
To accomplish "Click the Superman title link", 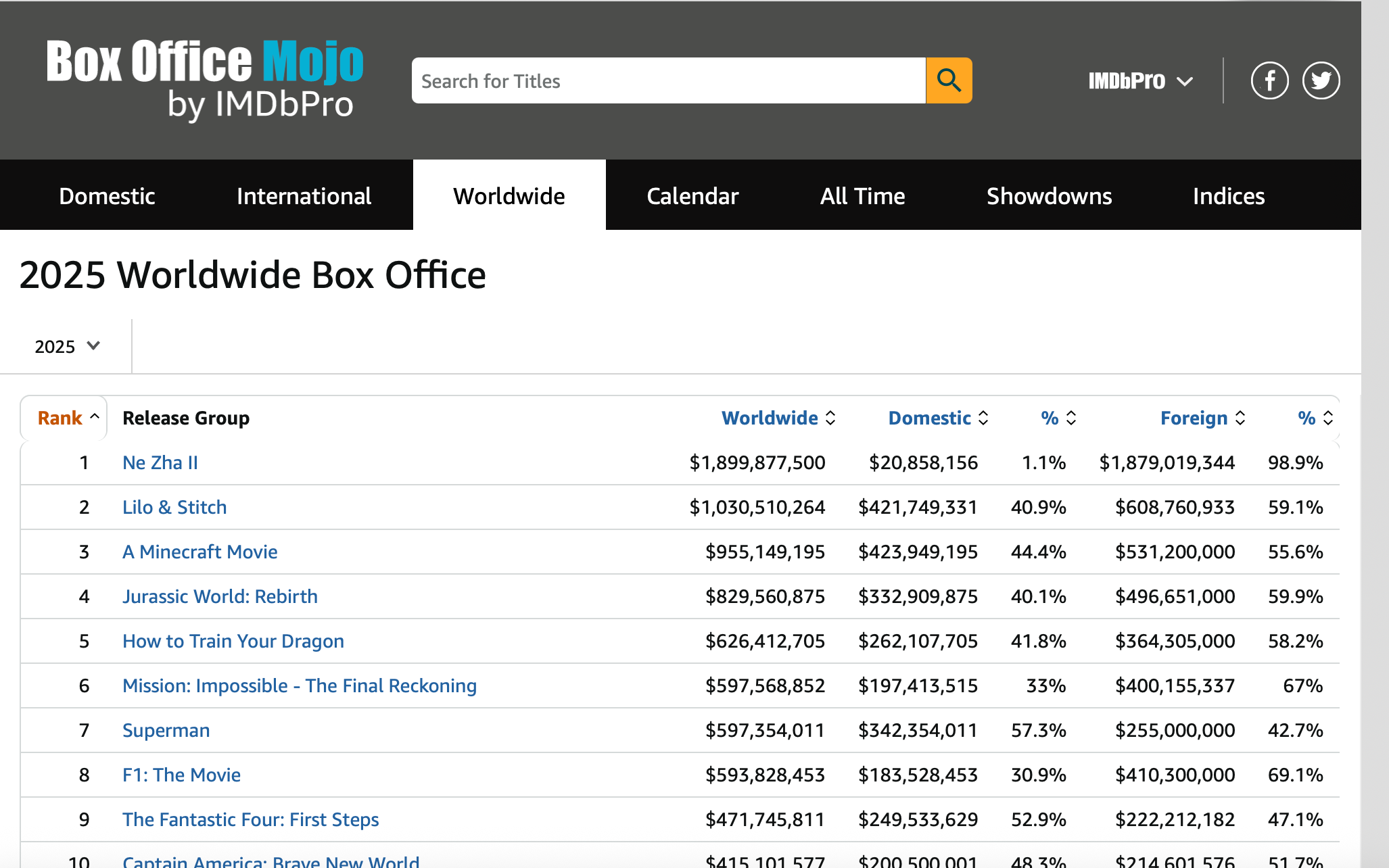I will pyautogui.click(x=166, y=730).
